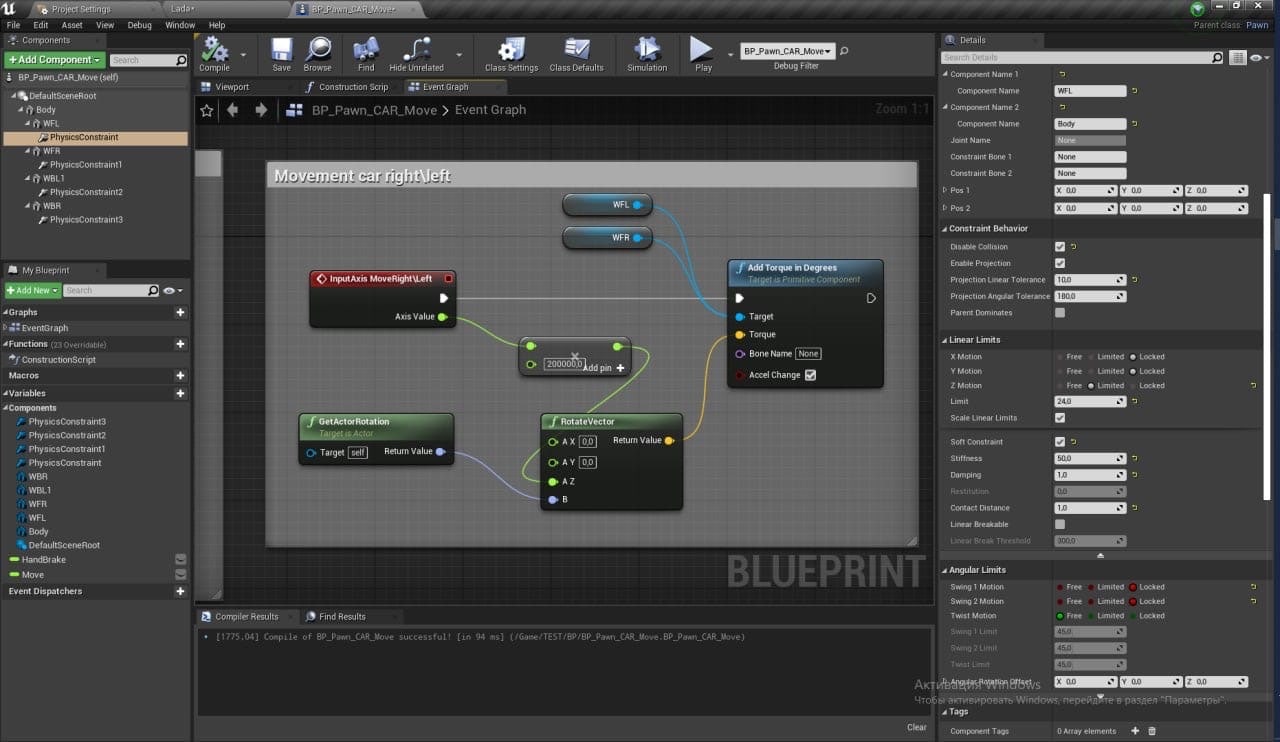
Task: Open Class Defaults
Action: coord(576,54)
